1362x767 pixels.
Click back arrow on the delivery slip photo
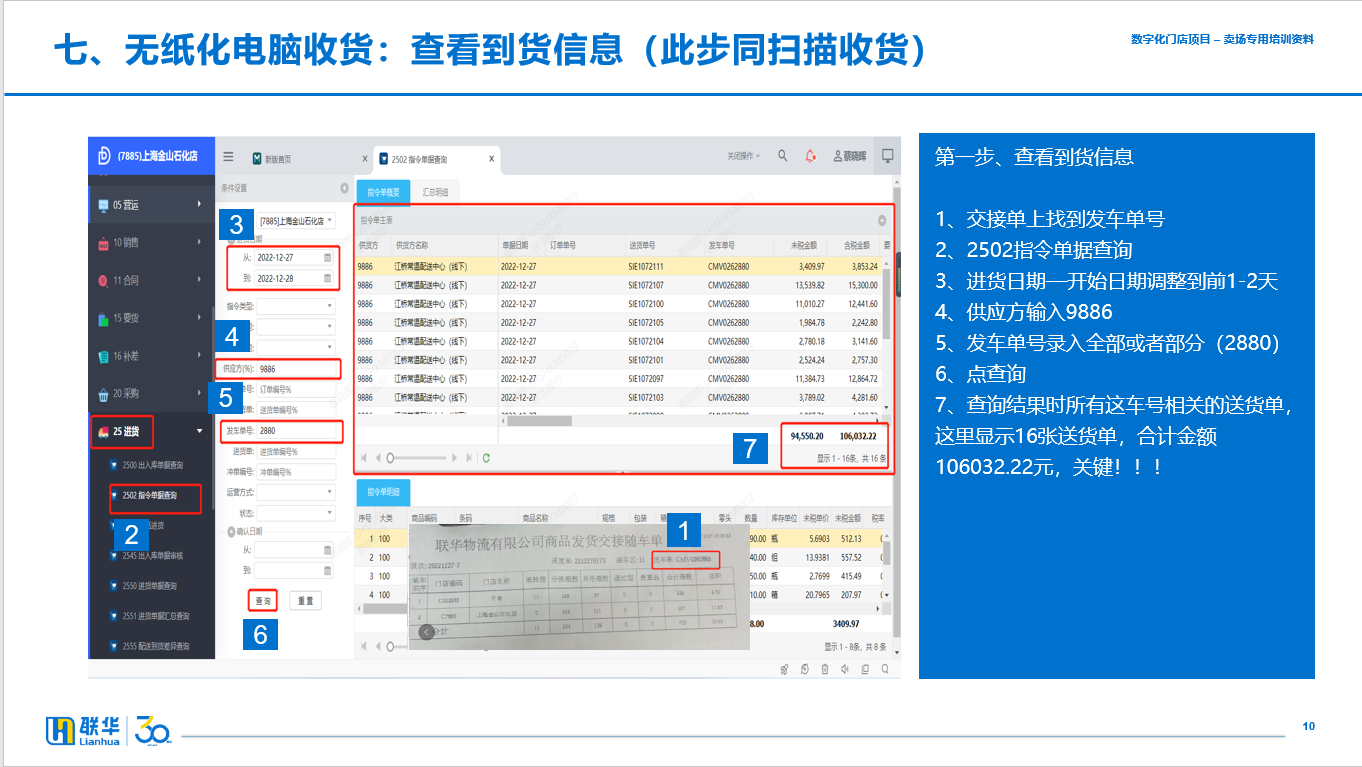tap(427, 632)
